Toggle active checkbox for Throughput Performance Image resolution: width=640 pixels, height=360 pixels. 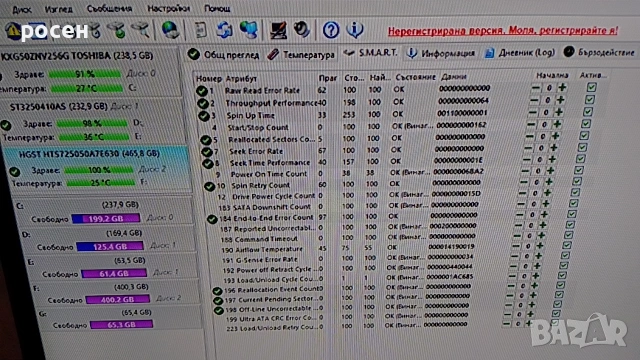click(589, 99)
